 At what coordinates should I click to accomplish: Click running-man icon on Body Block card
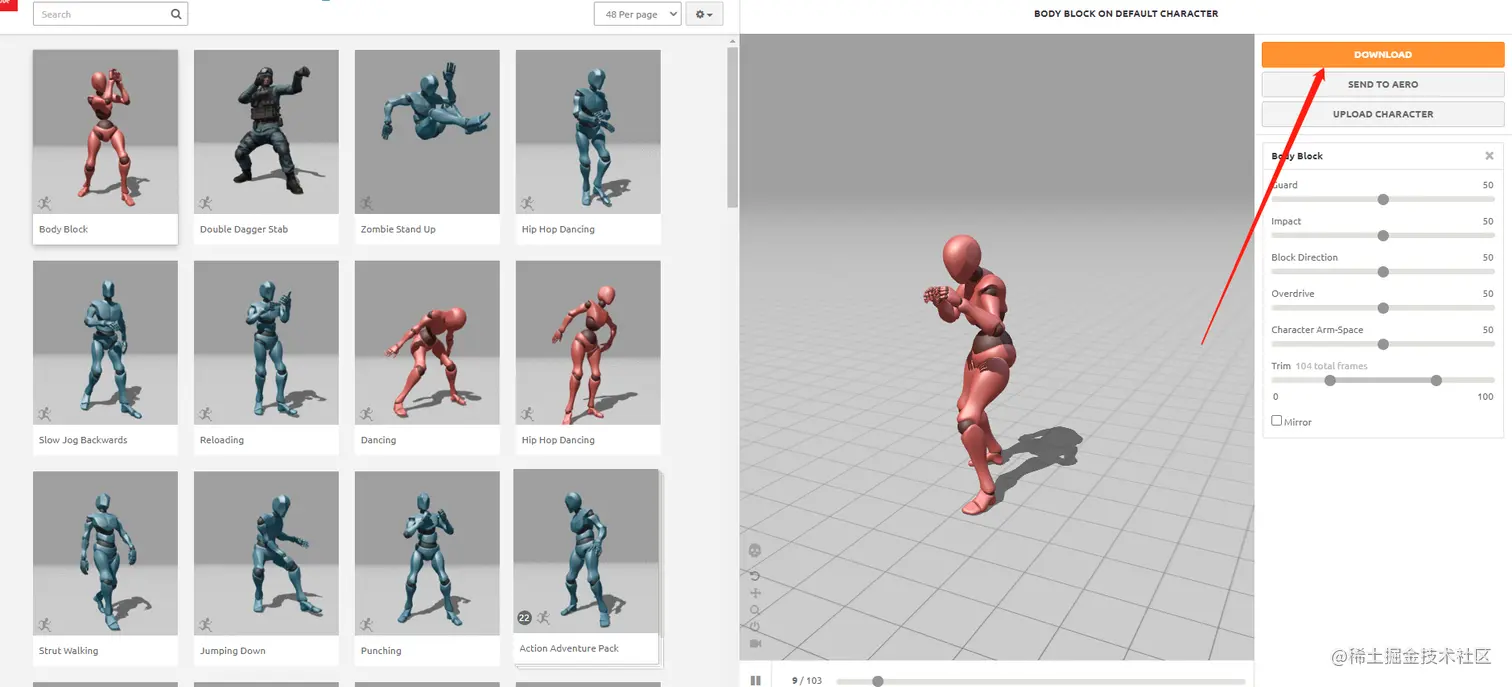point(45,203)
